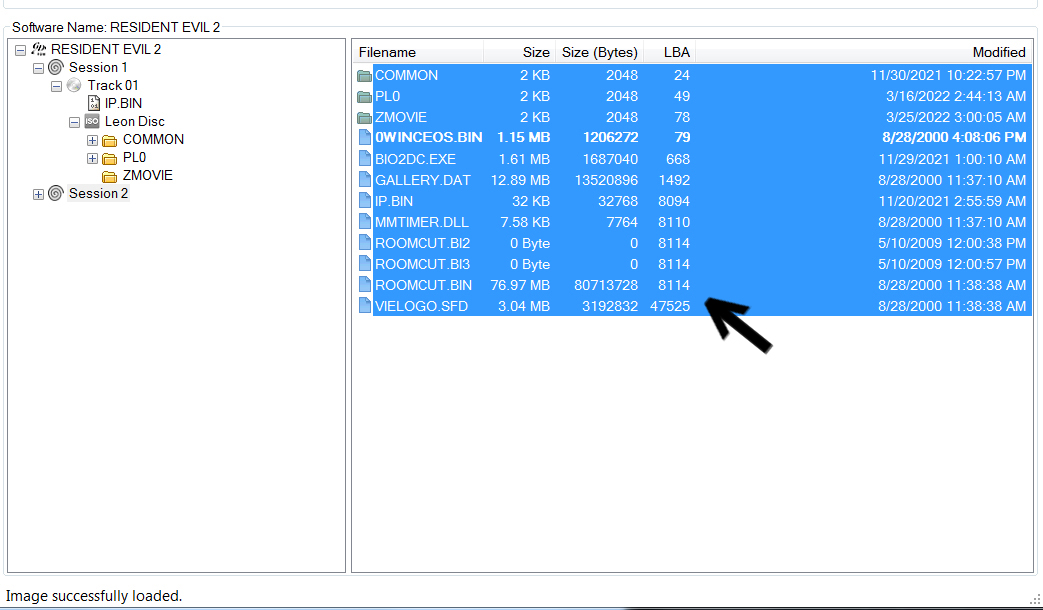
Task: Select MMTIMER.DLL filename in list
Action: point(422,222)
